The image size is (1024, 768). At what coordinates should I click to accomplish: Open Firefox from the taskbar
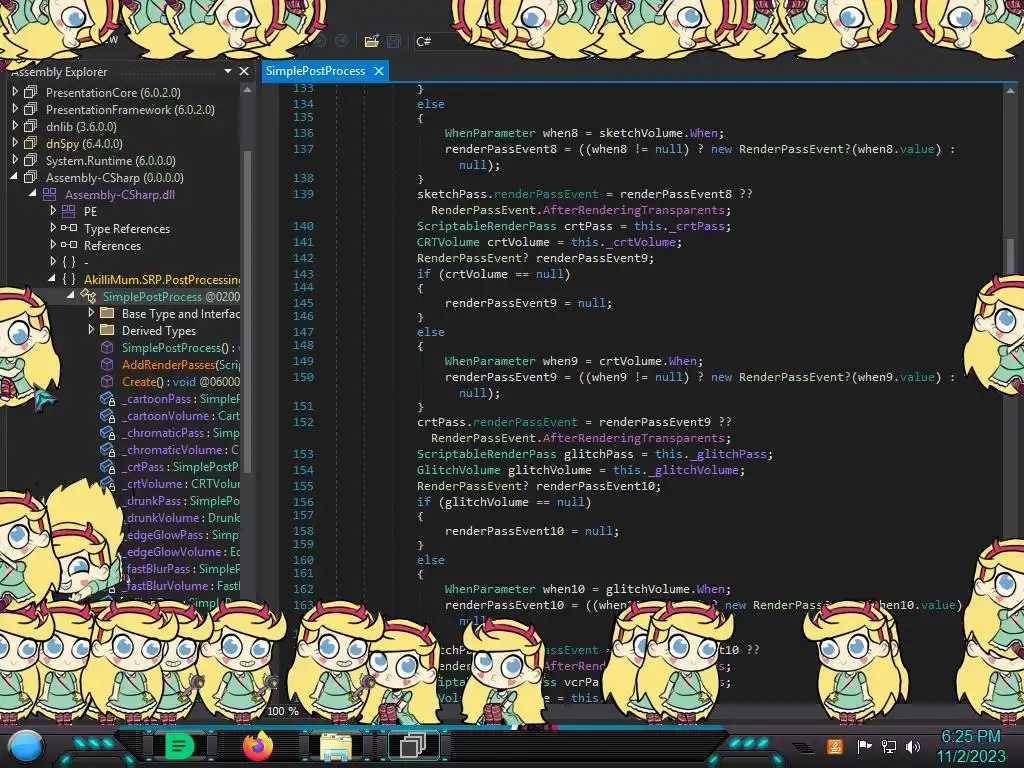[257, 746]
